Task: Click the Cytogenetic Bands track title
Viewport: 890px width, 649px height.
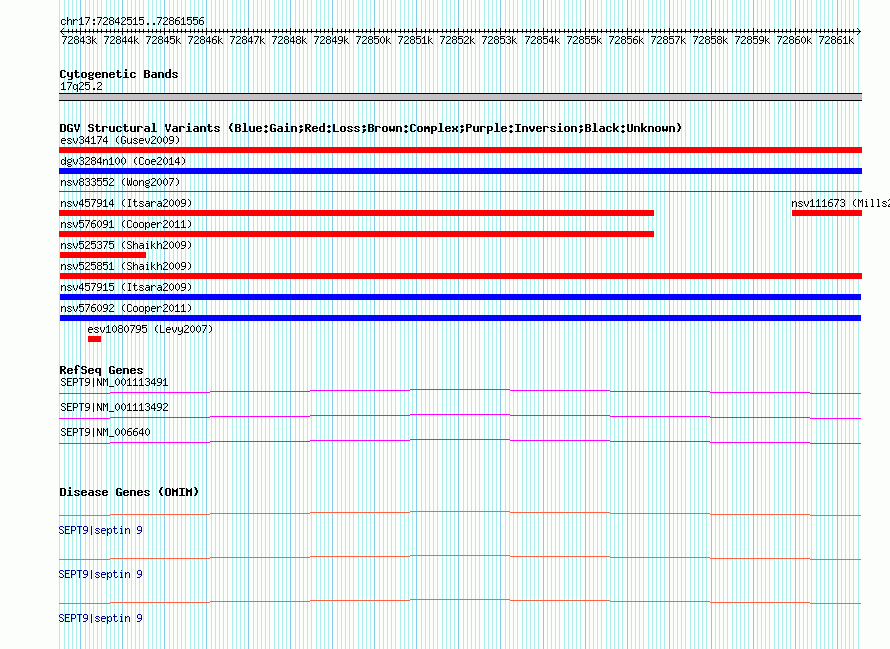Action: (x=119, y=74)
